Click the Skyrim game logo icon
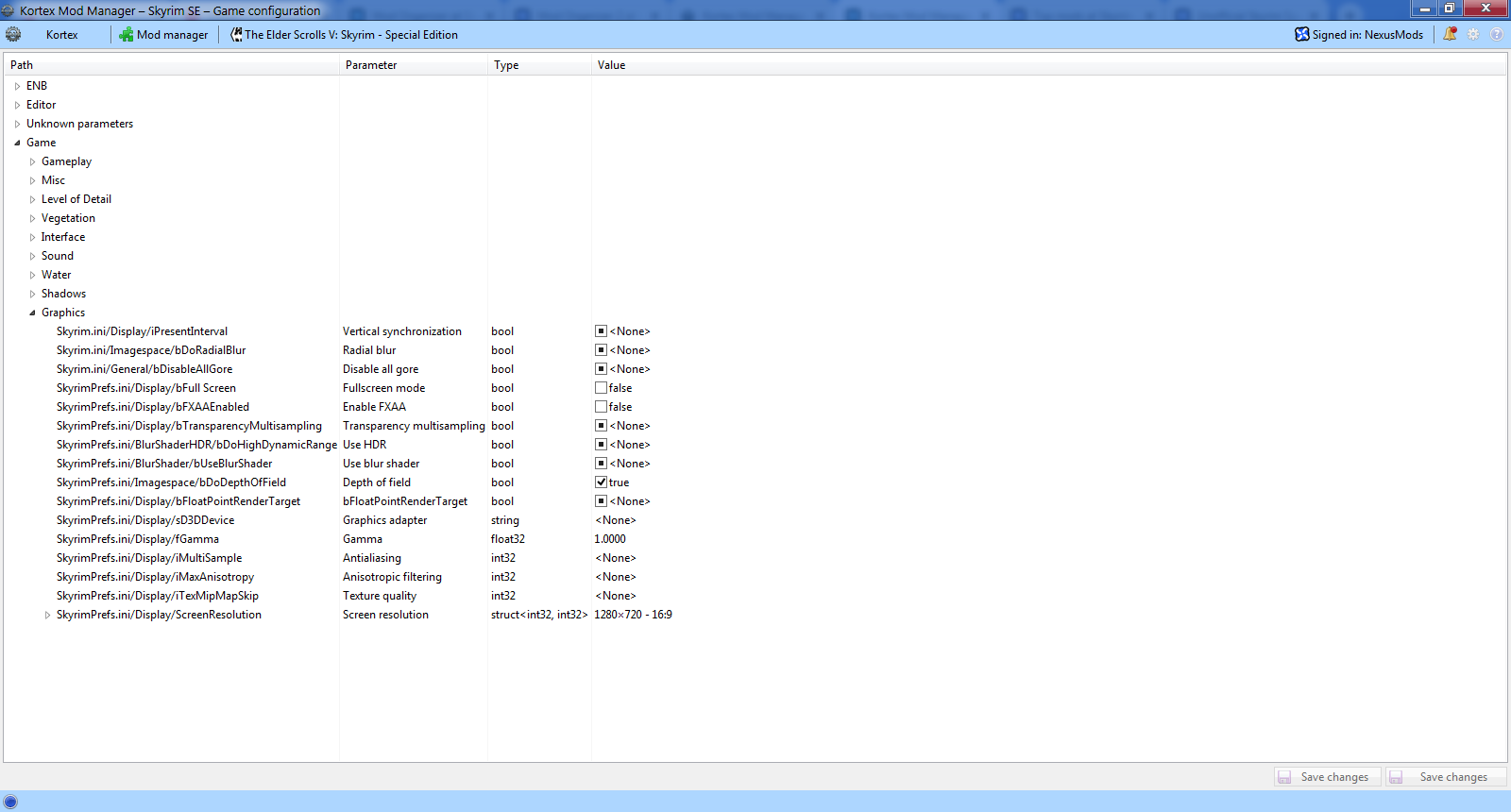The image size is (1511, 812). pos(236,35)
